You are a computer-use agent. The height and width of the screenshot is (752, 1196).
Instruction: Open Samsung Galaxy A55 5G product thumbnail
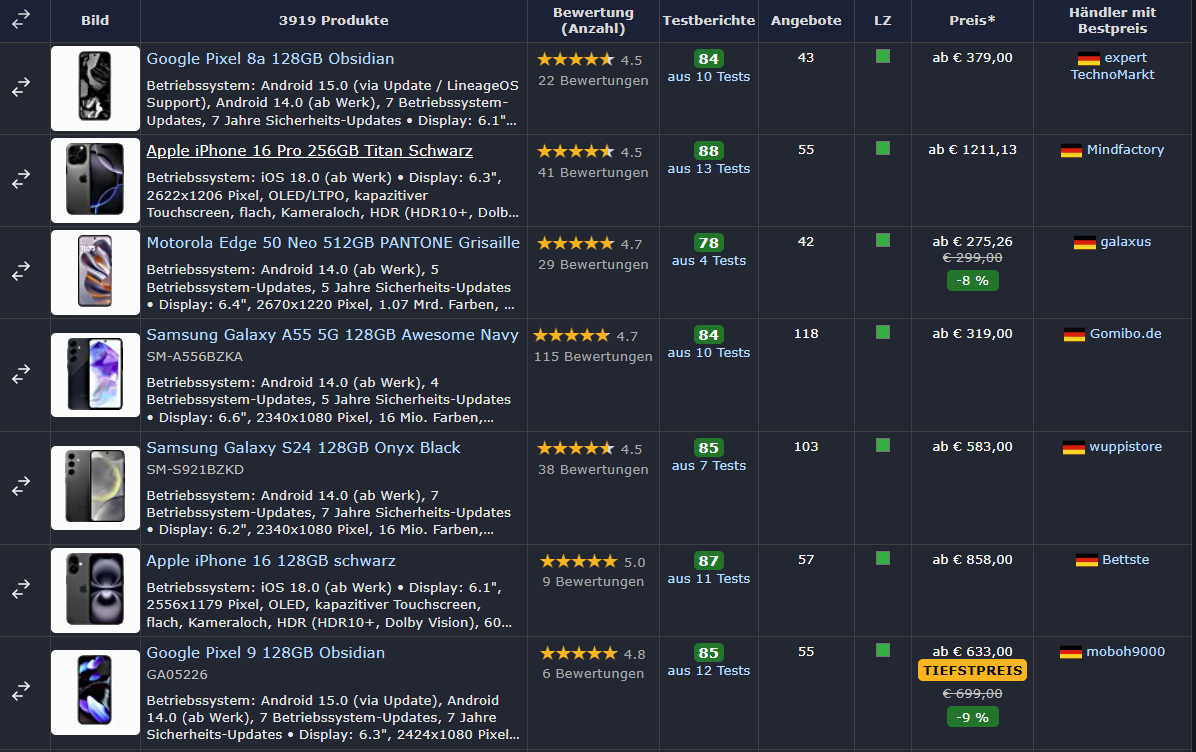click(x=95, y=375)
